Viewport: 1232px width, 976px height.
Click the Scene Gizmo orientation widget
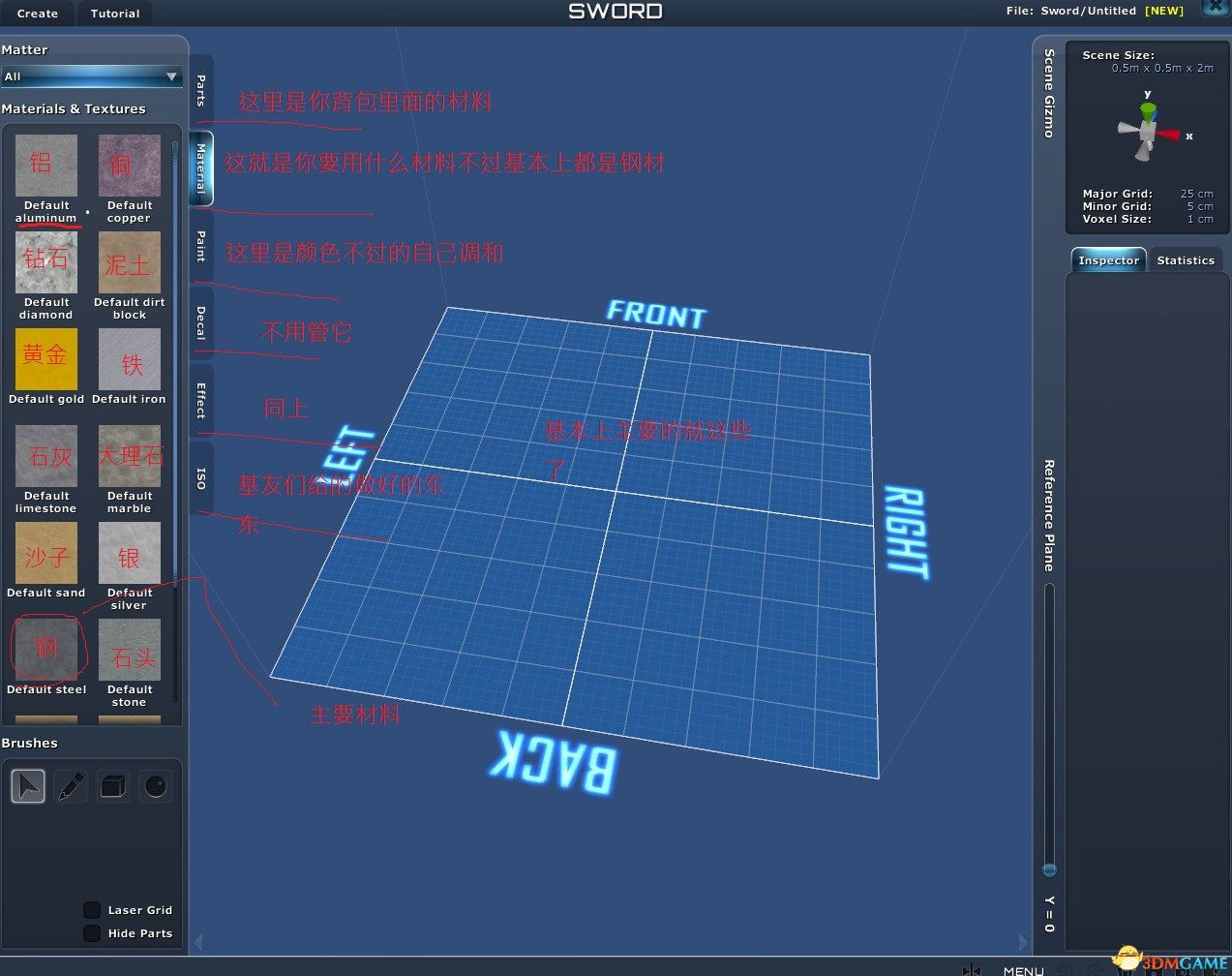pyautogui.click(x=1149, y=131)
